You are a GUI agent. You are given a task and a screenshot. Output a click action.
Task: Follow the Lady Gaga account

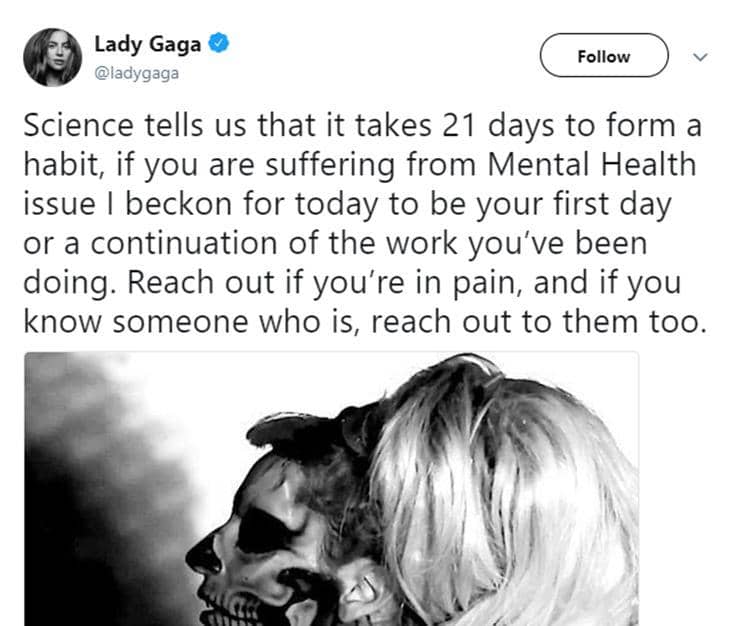(x=604, y=55)
